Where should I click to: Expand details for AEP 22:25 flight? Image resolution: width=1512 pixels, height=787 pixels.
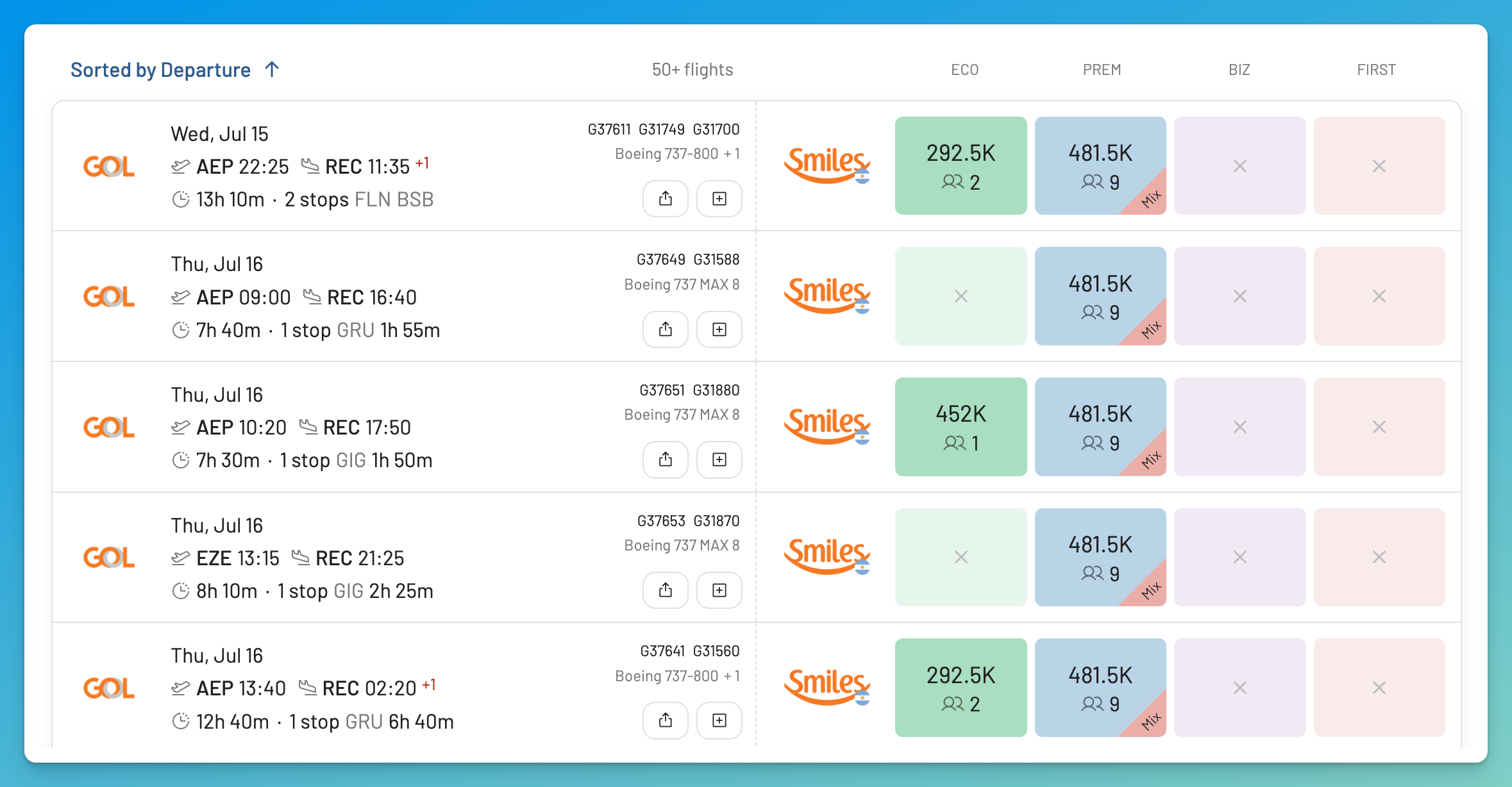[x=719, y=199]
